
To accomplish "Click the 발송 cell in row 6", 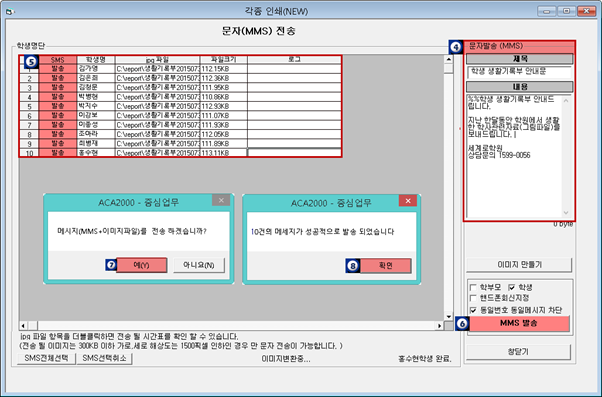I will 58,116.
